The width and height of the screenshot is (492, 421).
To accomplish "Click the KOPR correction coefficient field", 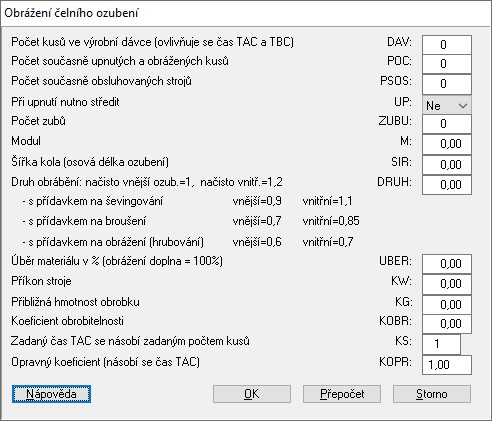I will pos(447,365).
